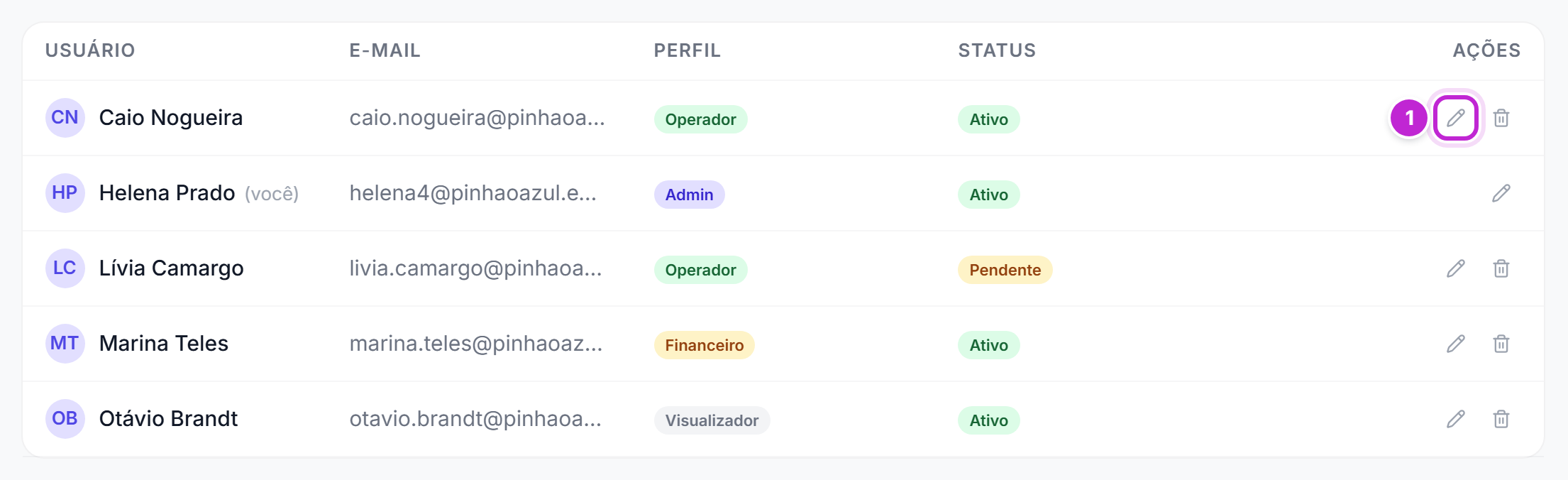
Task: Delete Caio Nogueira using the trash icon
Action: 1501,118
